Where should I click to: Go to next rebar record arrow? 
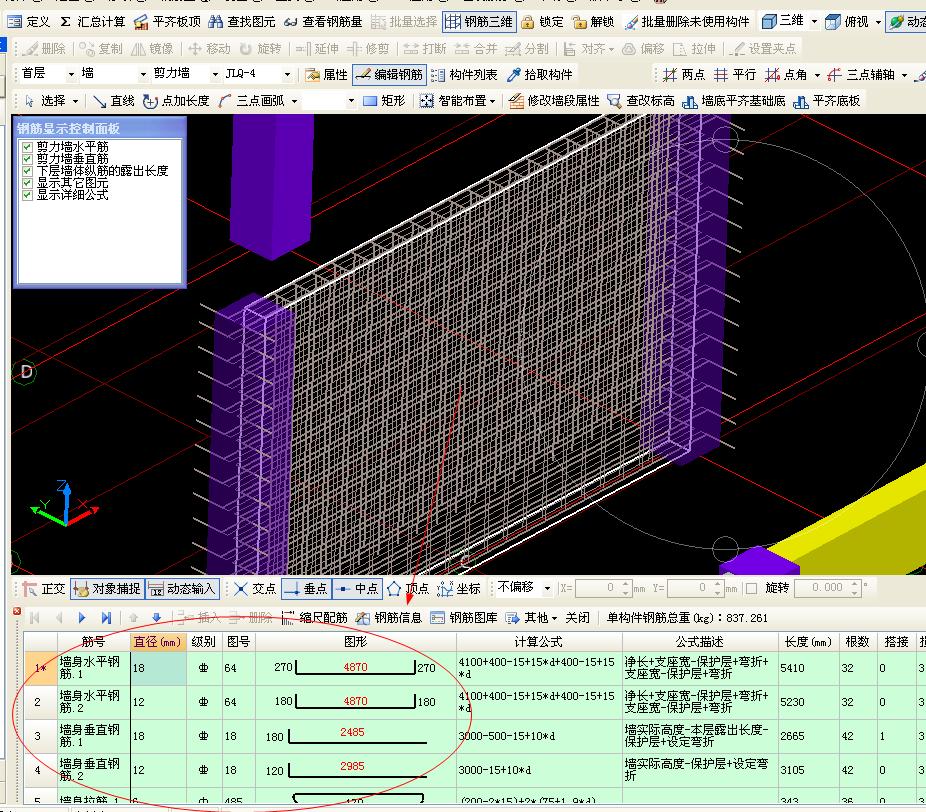pyautogui.click(x=82, y=618)
